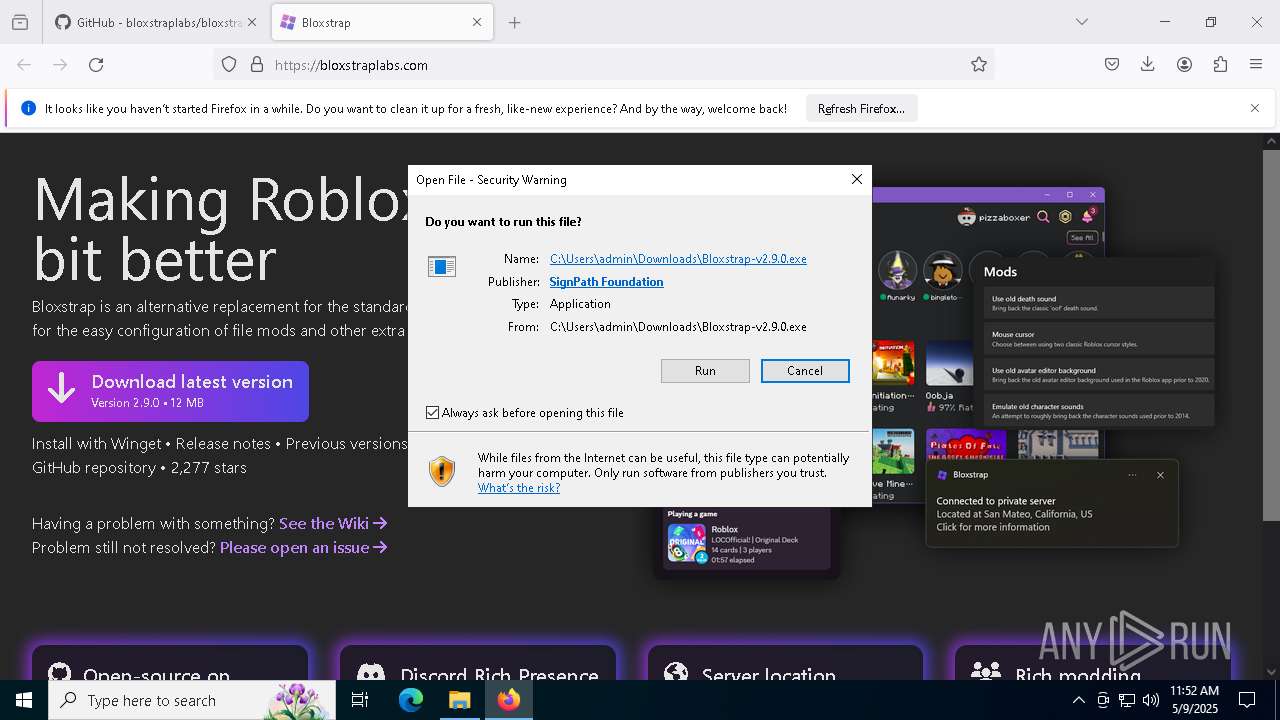Image resolution: width=1280 pixels, height=720 pixels.
Task: Open the Firefox account icon
Action: pos(1184,65)
